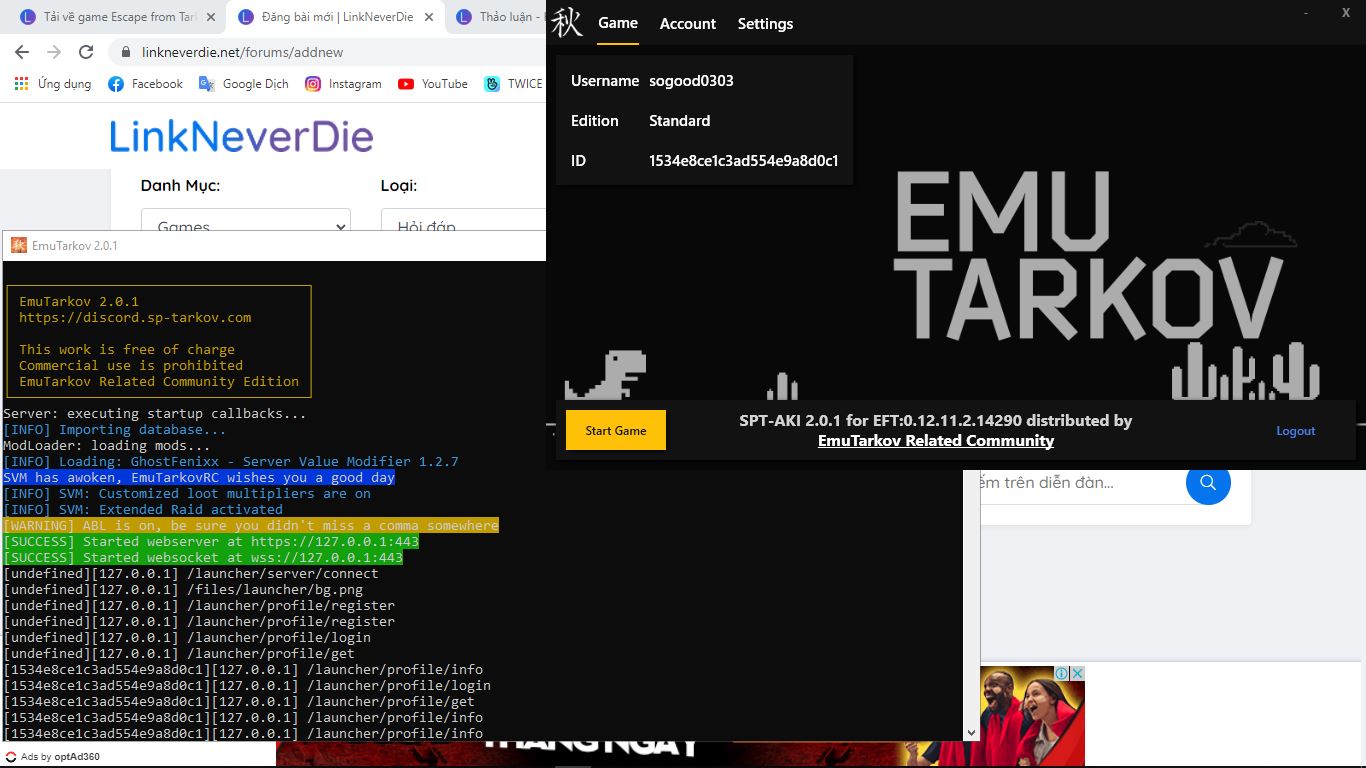1366x768 pixels.
Task: Click the launcher kanji logo icon
Action: pos(567,23)
